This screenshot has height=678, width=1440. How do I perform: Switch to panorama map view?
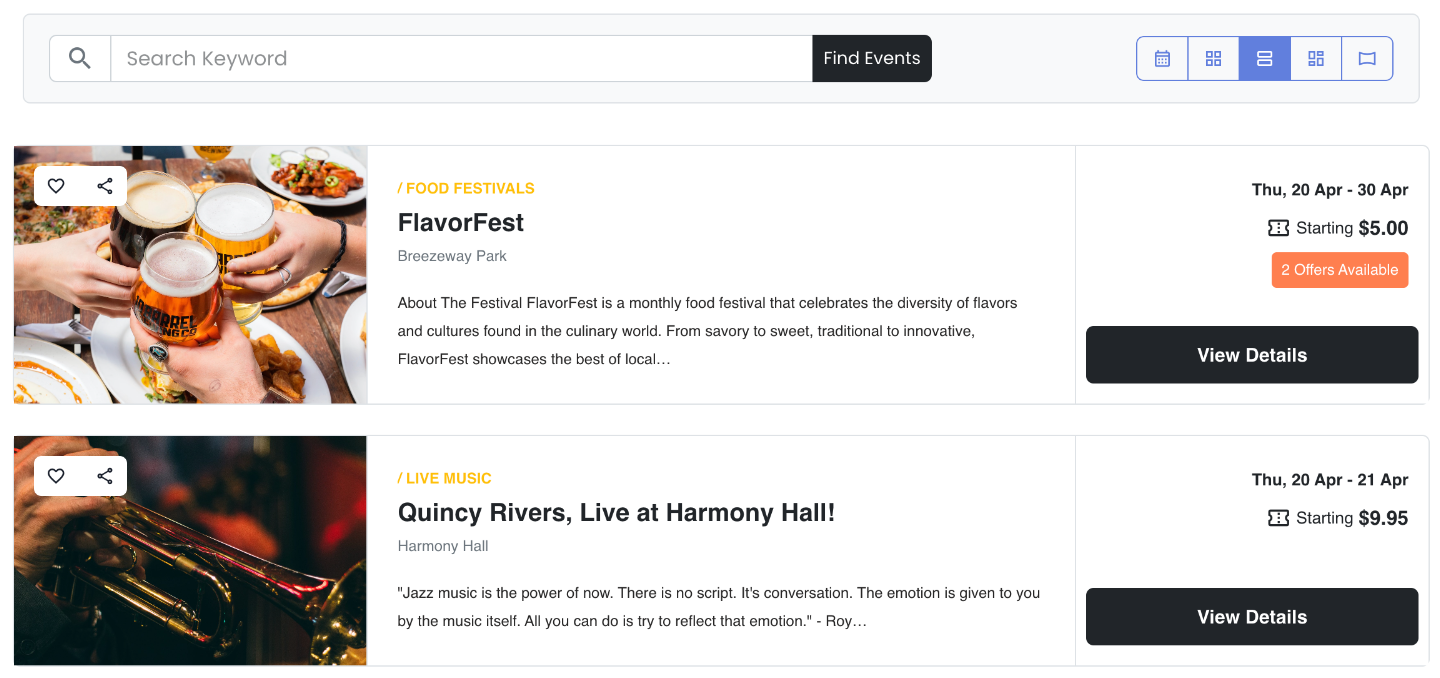pos(1367,58)
